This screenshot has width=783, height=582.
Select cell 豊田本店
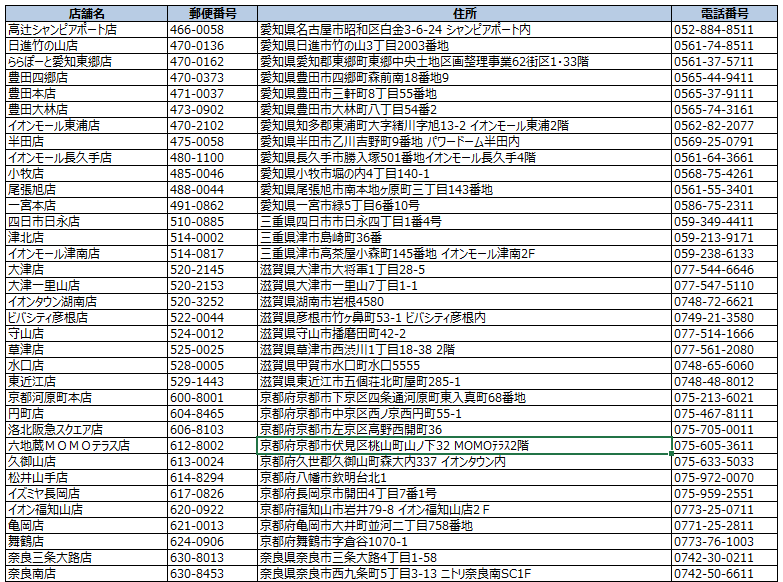click(x=86, y=93)
